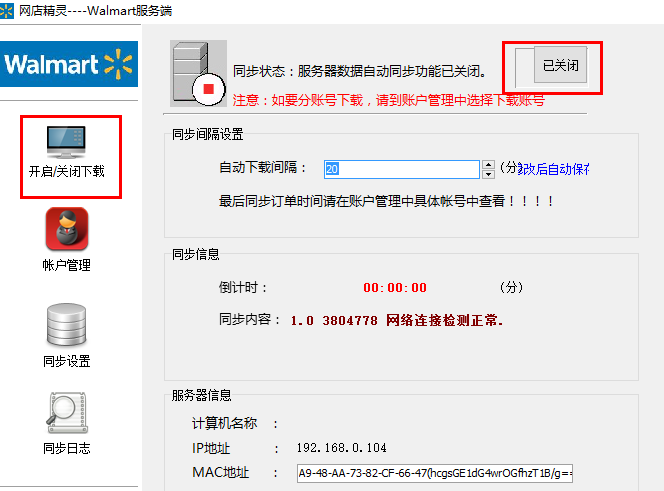Open the 同步日志 log icon
664x491 pixels.
click(x=66, y=413)
